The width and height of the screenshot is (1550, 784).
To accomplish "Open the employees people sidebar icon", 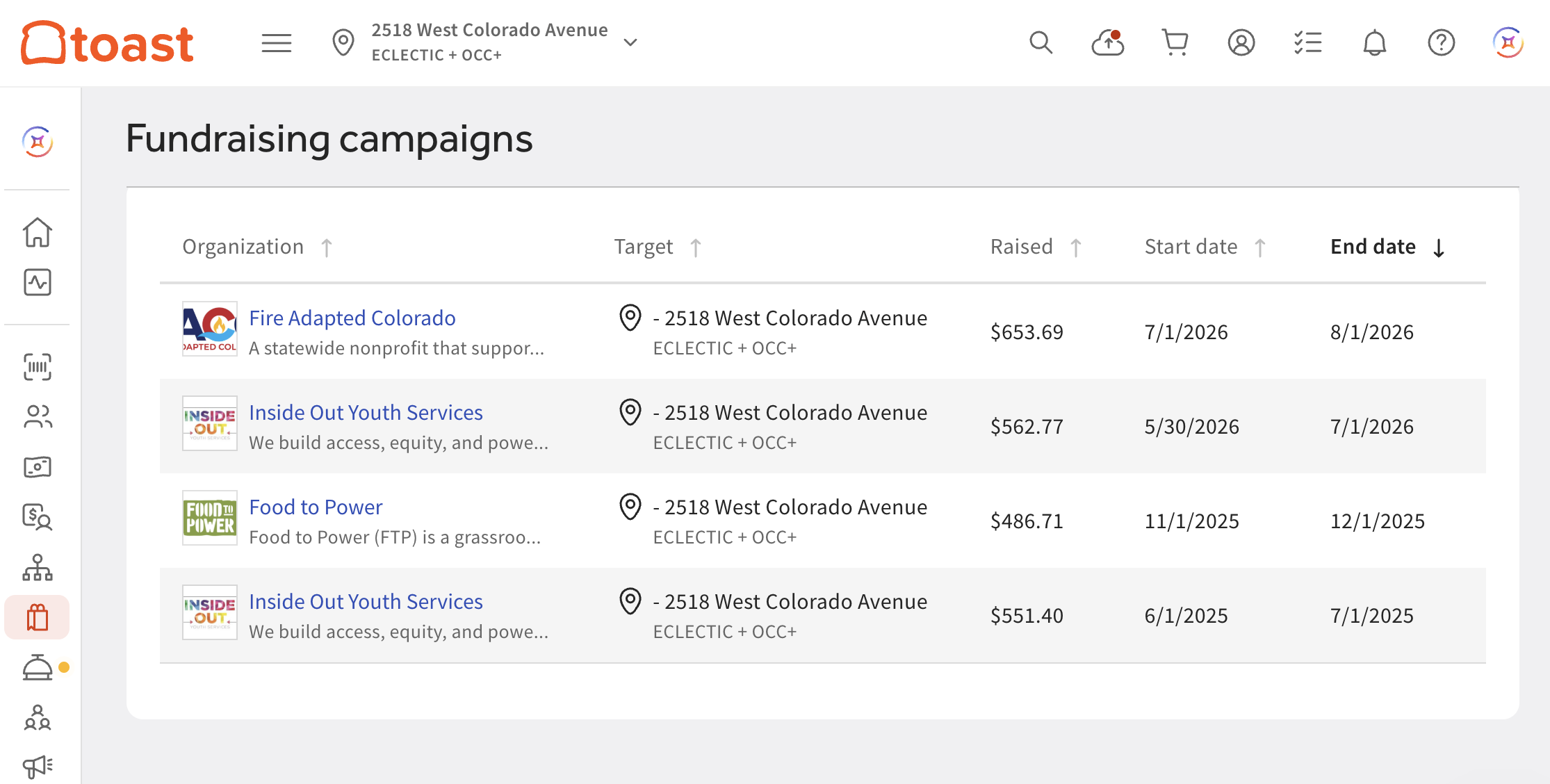I will point(38,417).
